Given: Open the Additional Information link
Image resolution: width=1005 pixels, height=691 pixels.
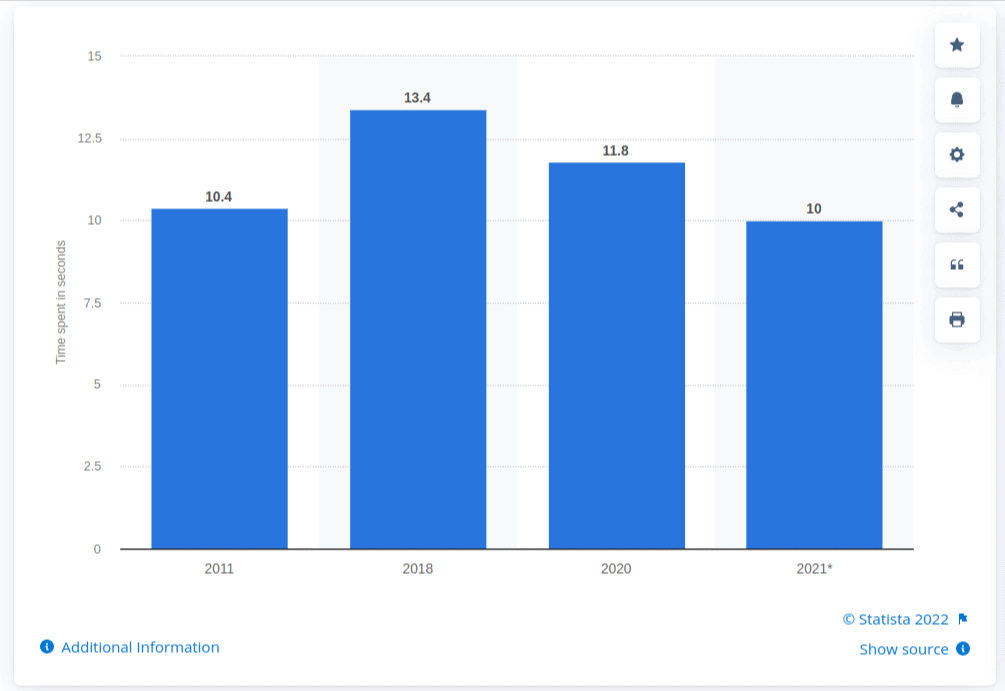Looking at the screenshot, I should click(x=140, y=647).
